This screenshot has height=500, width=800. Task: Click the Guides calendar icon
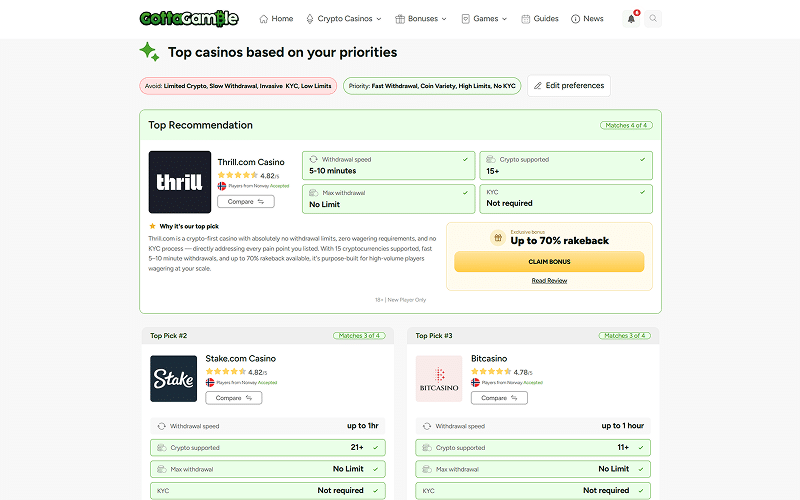(526, 19)
